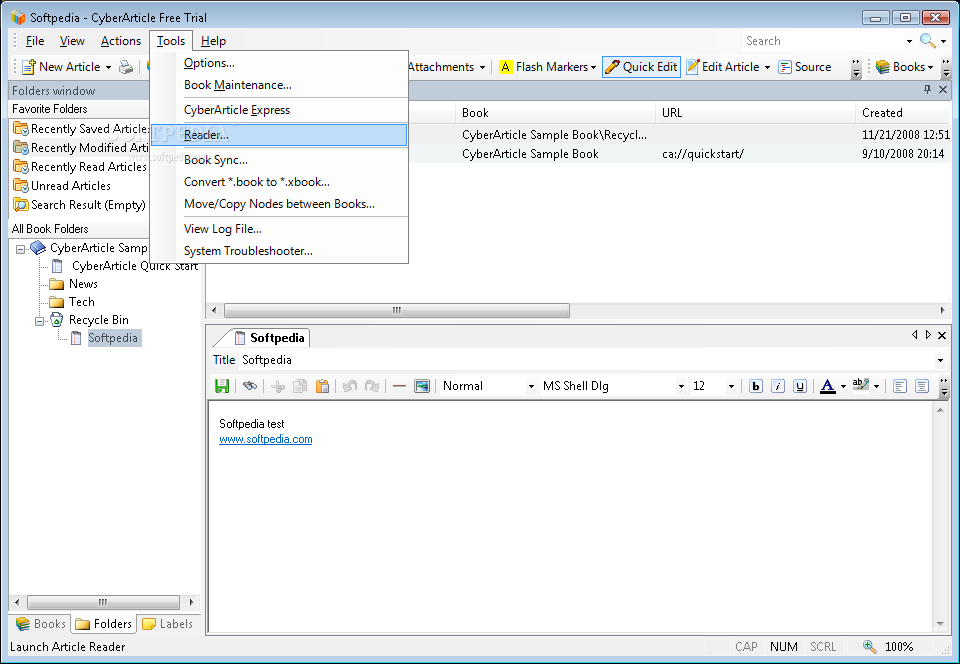The image size is (960, 664).
Task: Select Recently Read Articles folder
Action: coord(80,167)
